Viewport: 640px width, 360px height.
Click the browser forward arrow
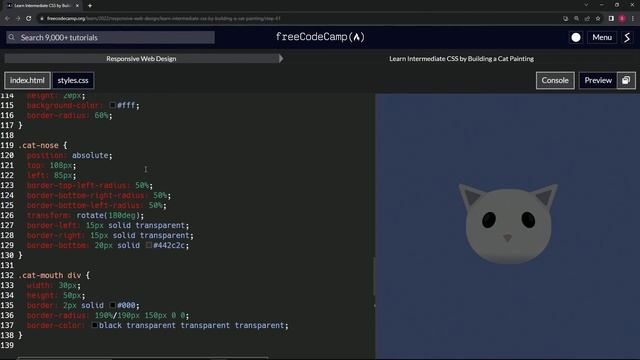pyautogui.click(x=18, y=18)
